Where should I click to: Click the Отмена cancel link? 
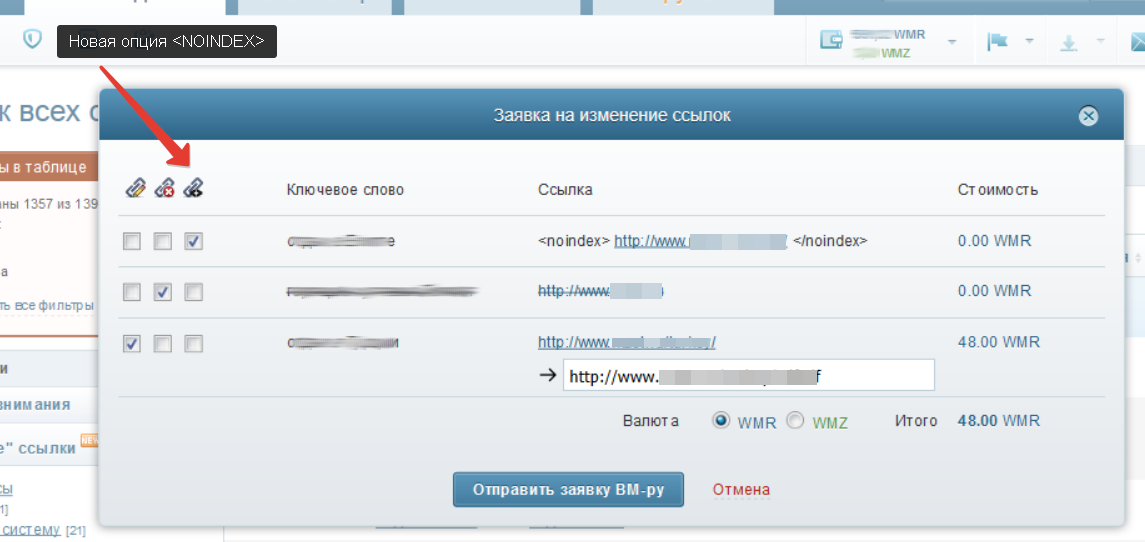[x=741, y=489]
